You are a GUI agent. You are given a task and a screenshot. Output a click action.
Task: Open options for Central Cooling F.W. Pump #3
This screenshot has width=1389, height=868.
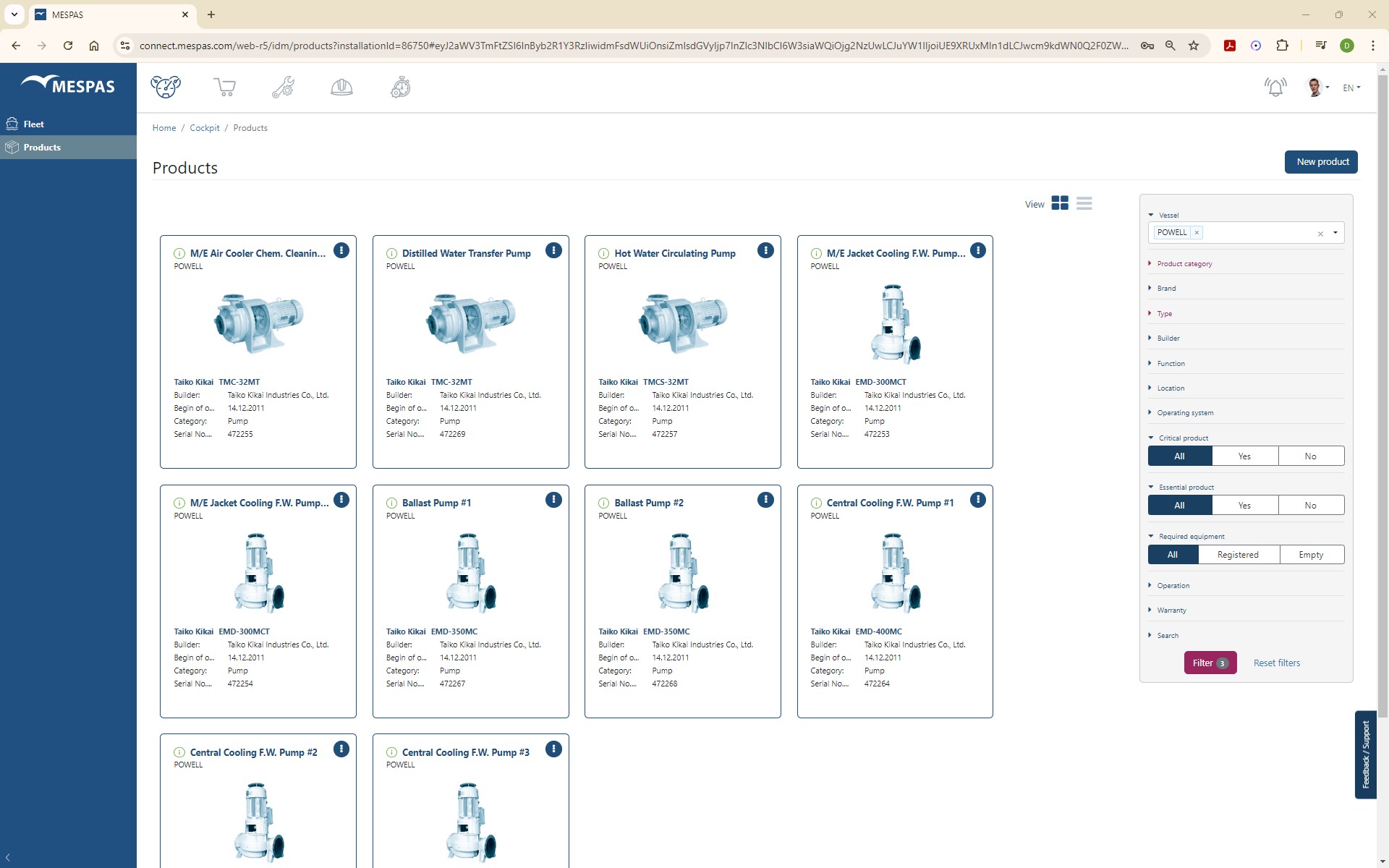[x=553, y=749]
